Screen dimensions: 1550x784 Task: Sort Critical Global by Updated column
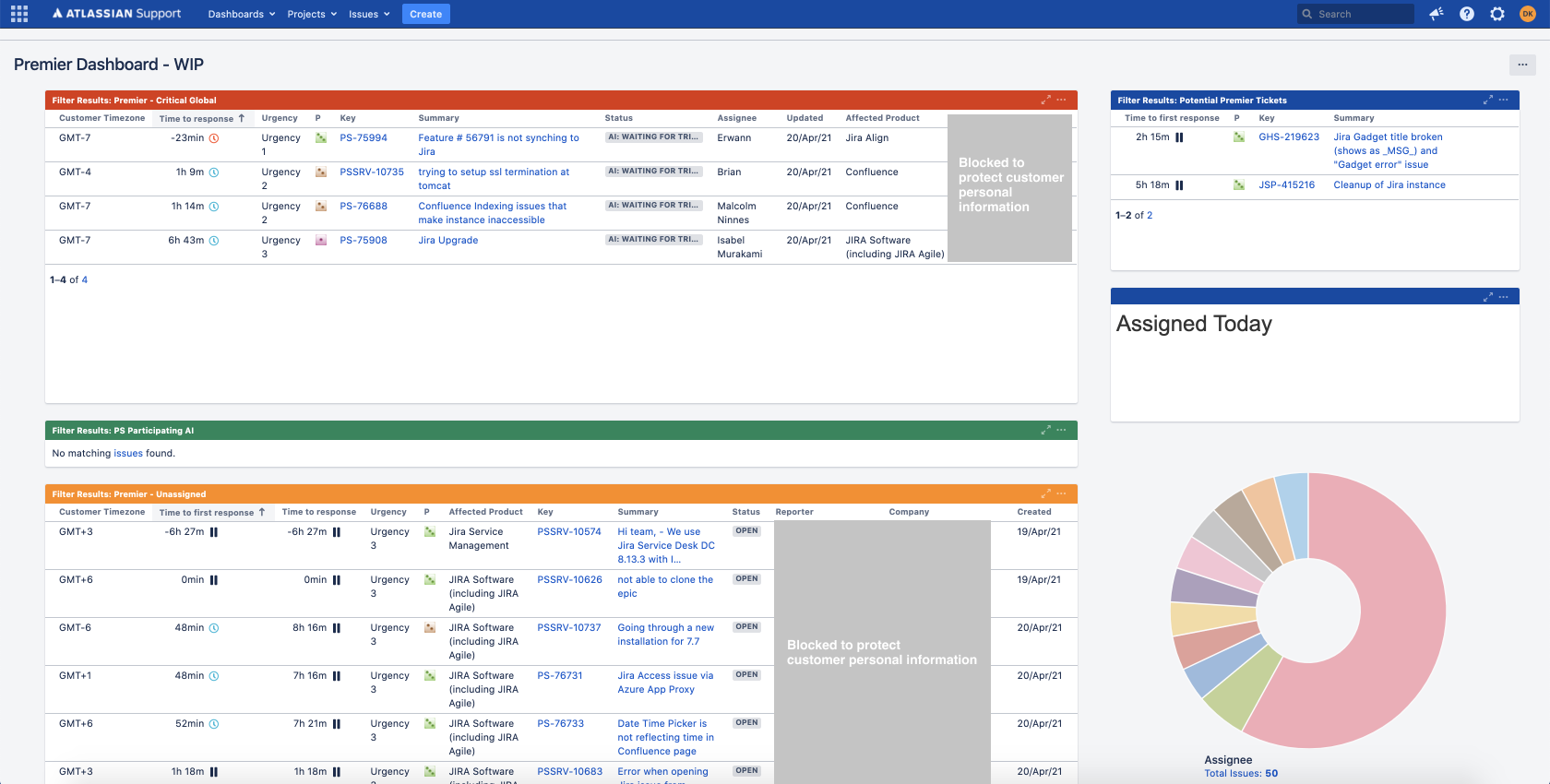(x=805, y=118)
